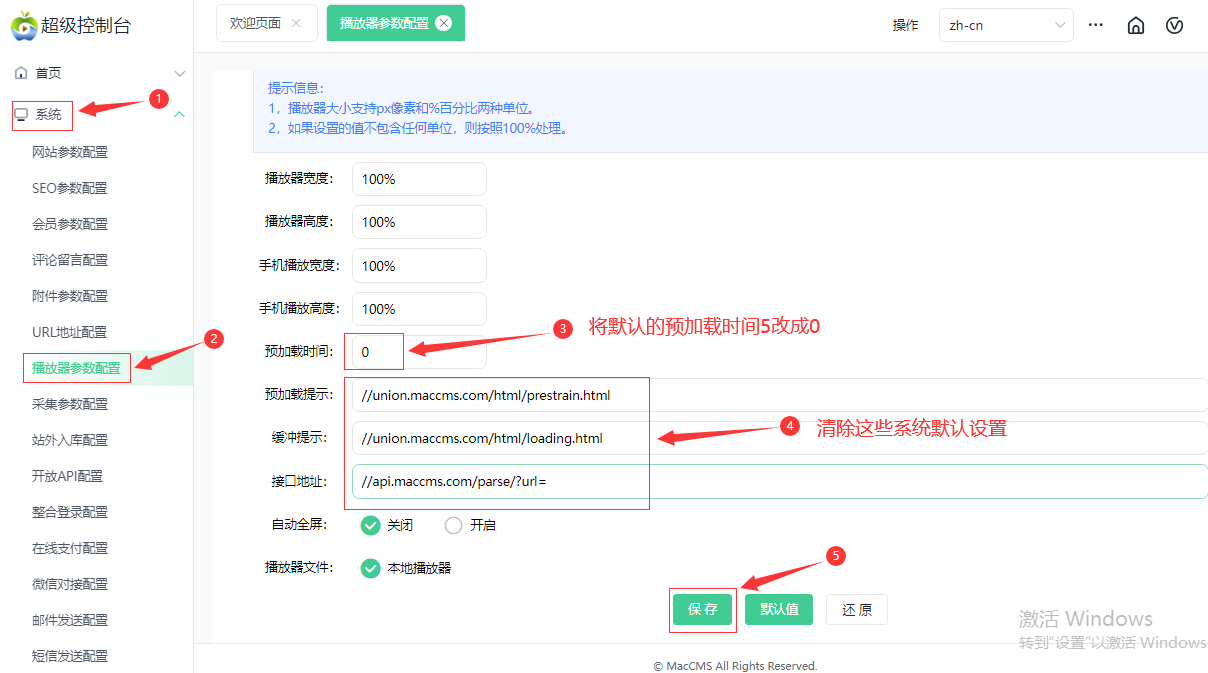
Task: Select 关闭 option for 自动全屏
Action: (371, 525)
